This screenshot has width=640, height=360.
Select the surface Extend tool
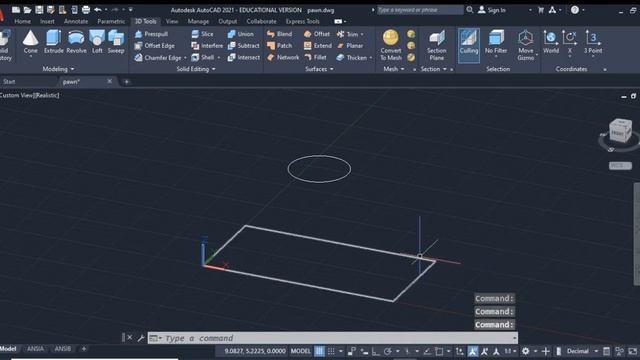[318, 46]
